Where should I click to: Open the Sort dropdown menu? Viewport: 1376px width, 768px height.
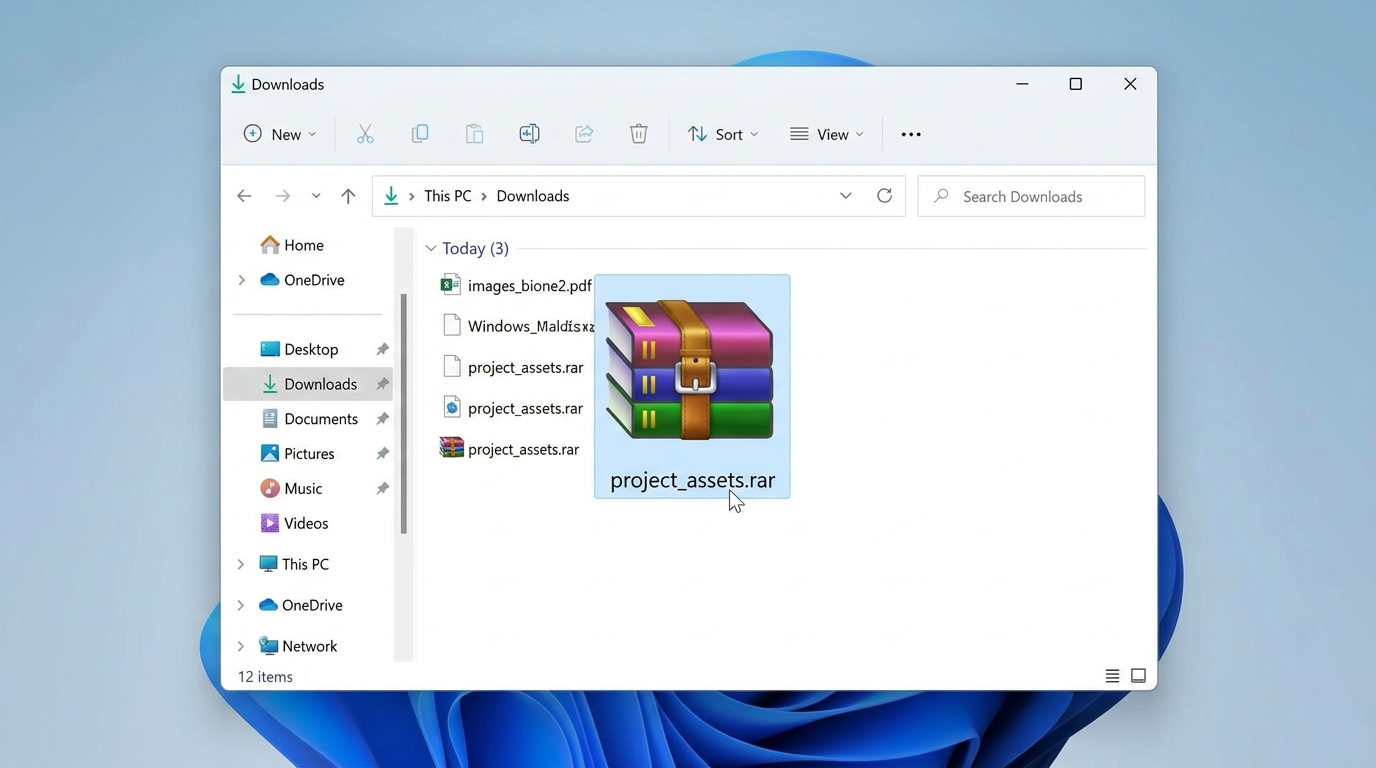[723, 134]
